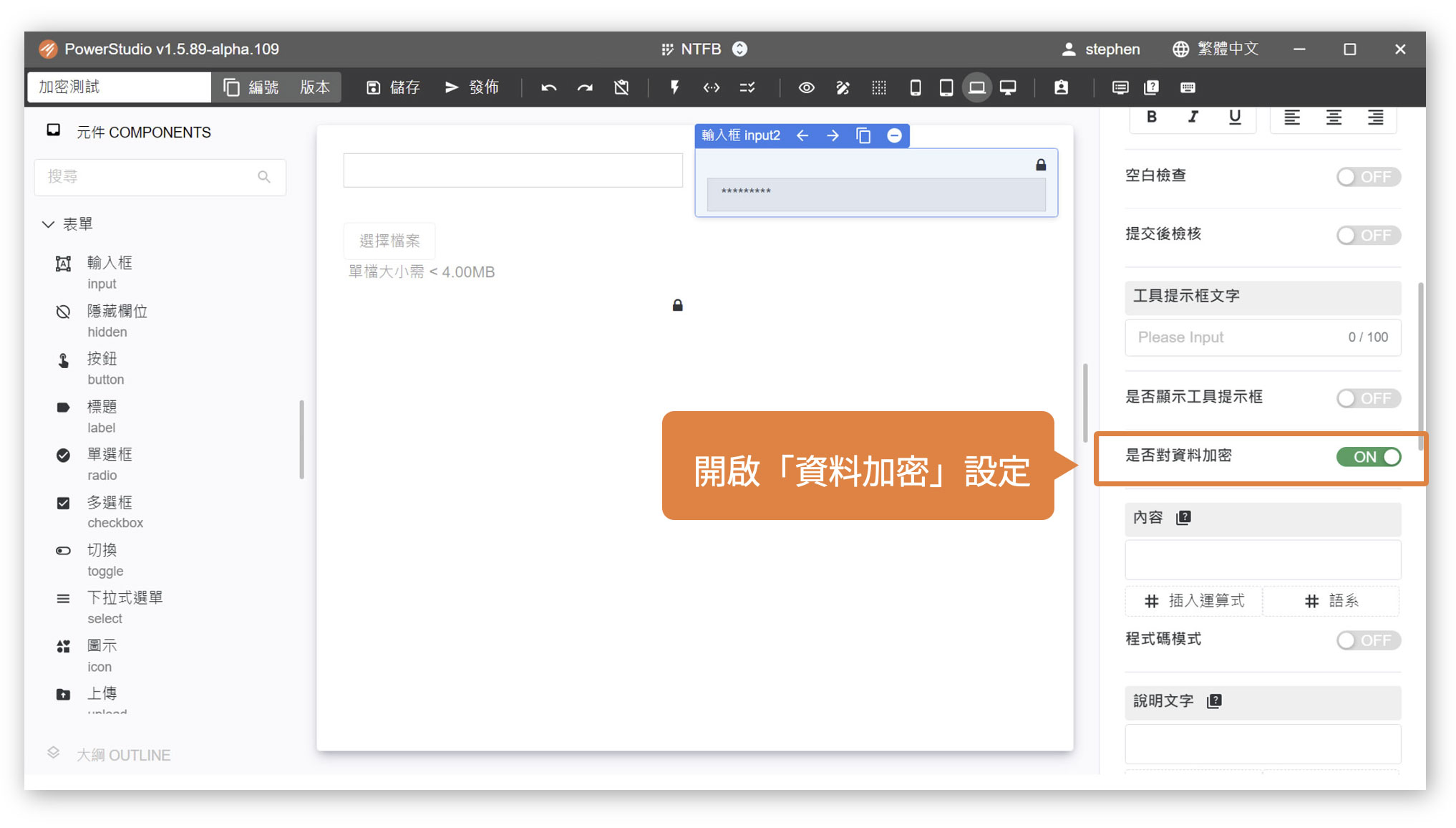Click the 發佈 publish button

pyautogui.click(x=472, y=87)
